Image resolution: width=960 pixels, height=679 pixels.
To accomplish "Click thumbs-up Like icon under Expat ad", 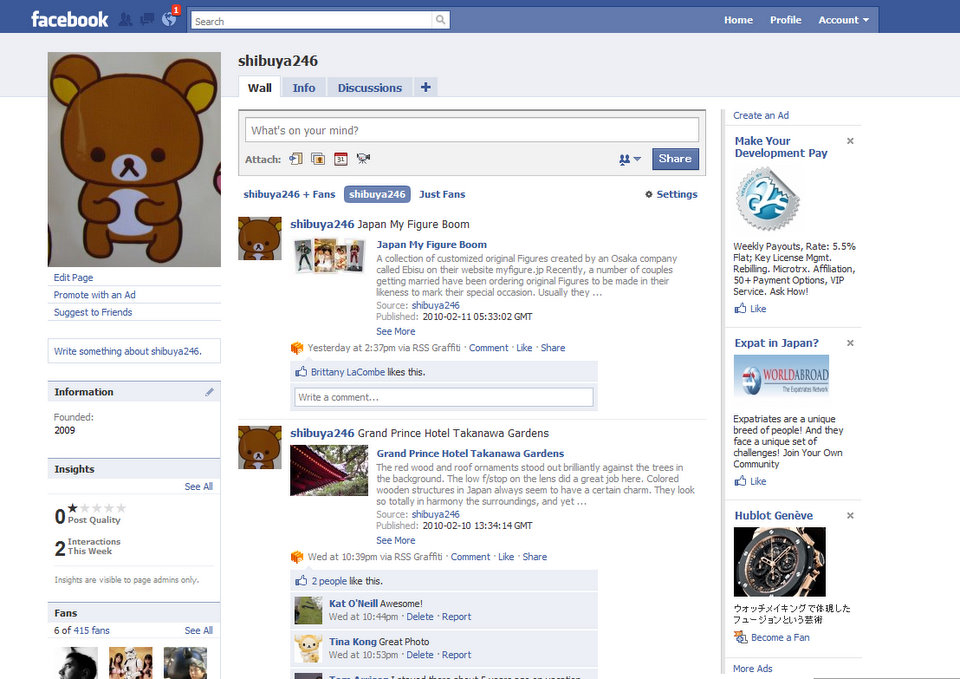I will [740, 481].
